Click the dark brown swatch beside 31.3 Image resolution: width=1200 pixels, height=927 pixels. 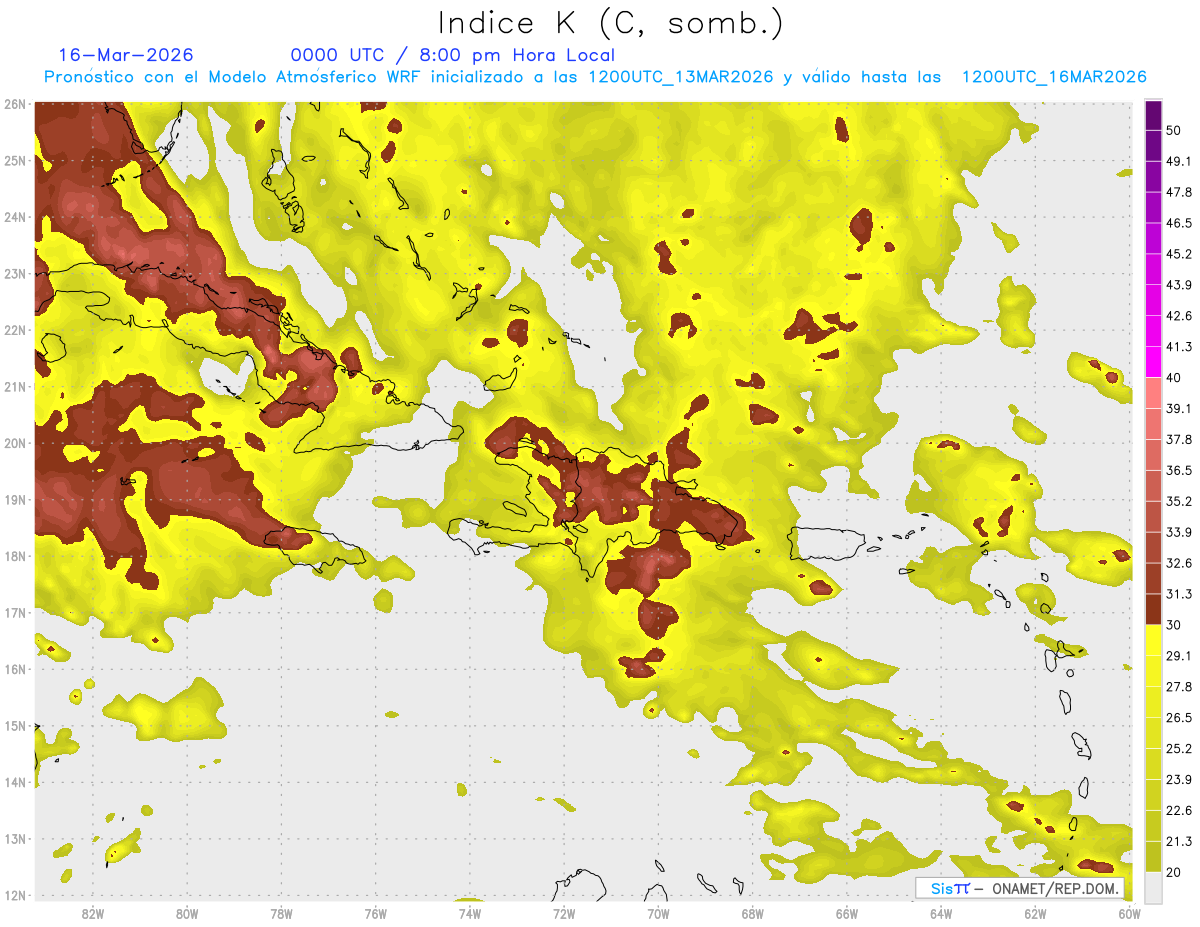coord(1153,610)
